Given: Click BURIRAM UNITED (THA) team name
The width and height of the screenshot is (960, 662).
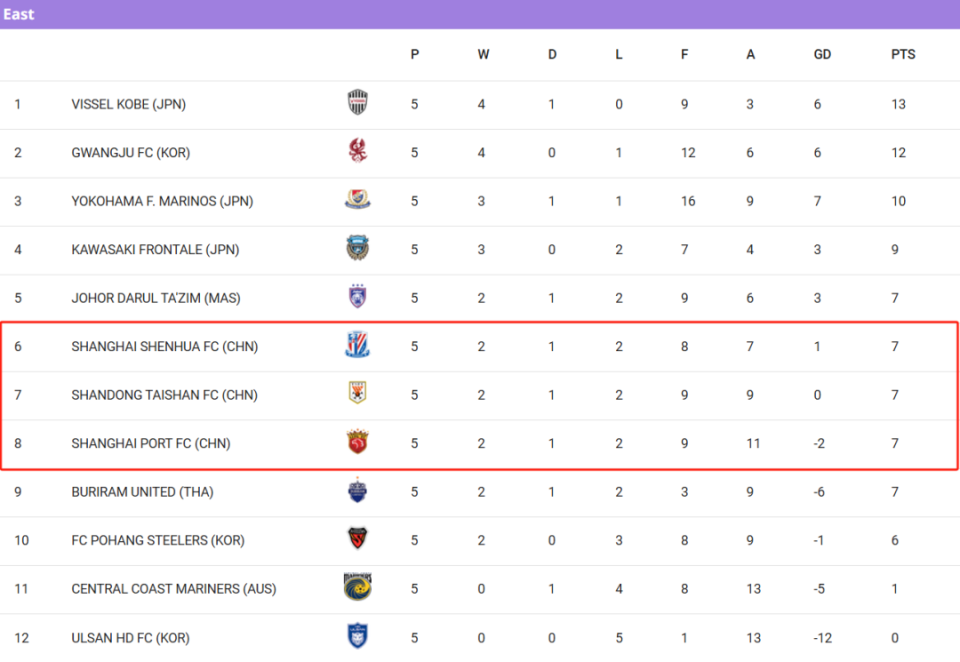Looking at the screenshot, I should point(141,492).
